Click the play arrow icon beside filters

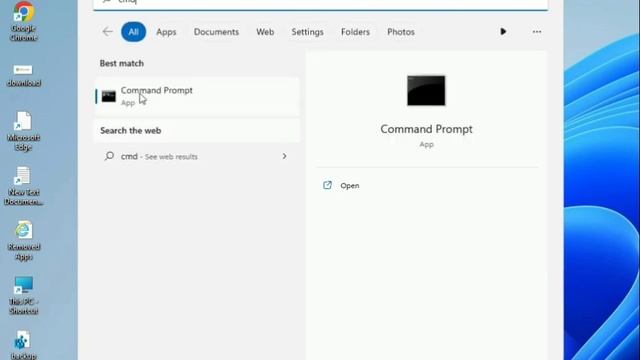pyautogui.click(x=503, y=31)
